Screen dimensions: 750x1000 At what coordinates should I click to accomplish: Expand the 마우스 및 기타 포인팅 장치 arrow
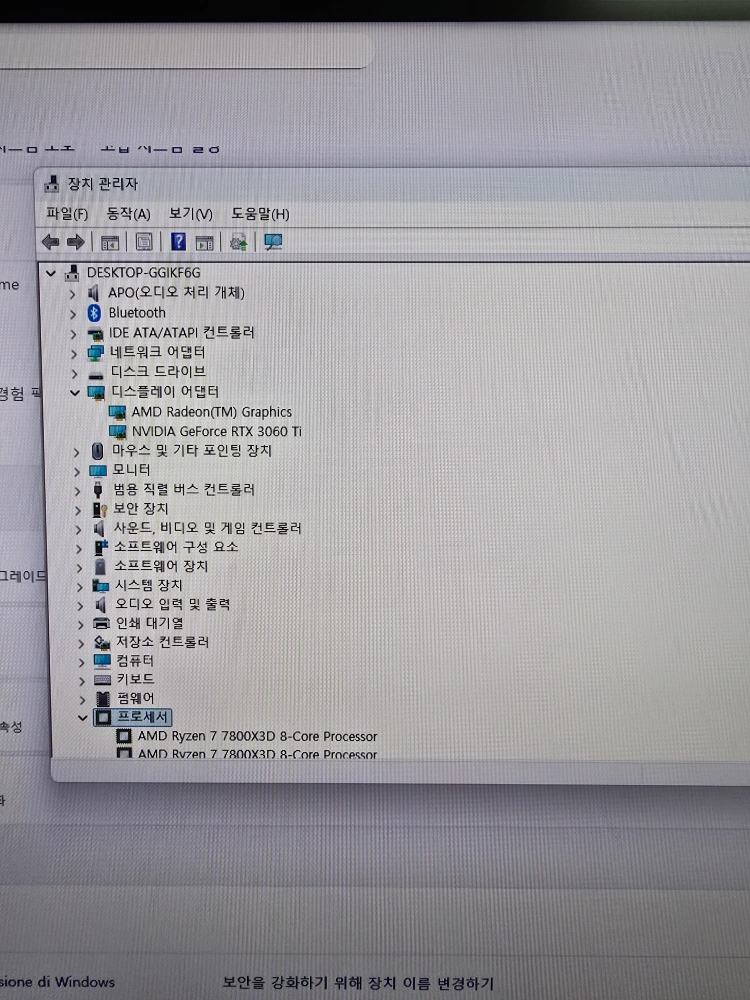point(77,452)
